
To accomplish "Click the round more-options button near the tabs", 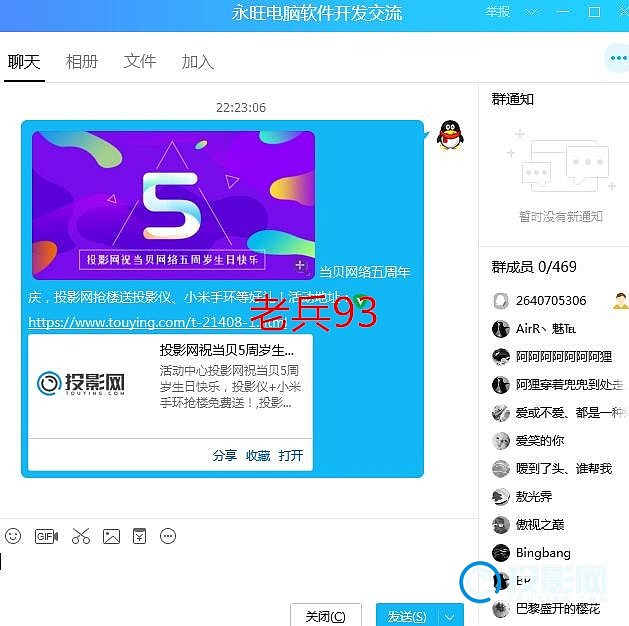I will pyautogui.click(x=616, y=59).
